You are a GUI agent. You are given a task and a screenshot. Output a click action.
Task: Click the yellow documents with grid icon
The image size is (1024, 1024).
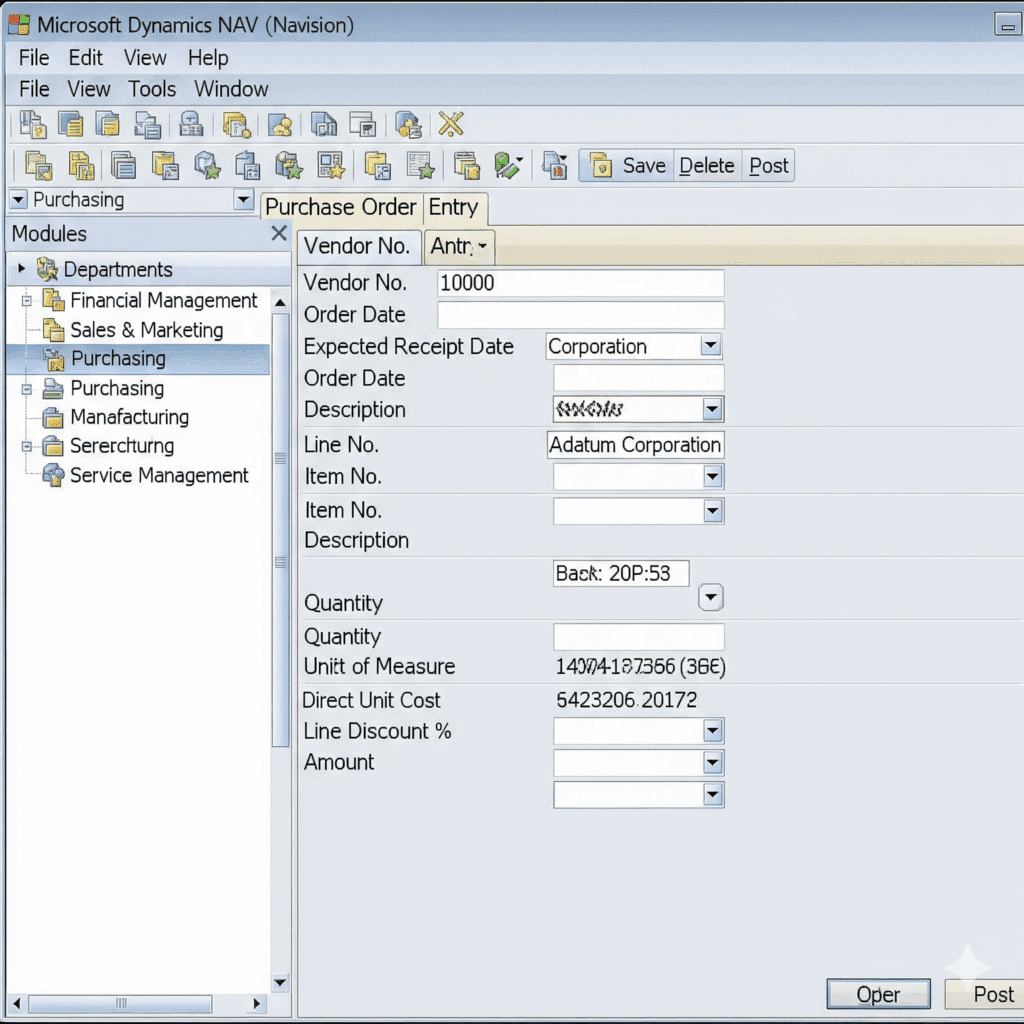coord(378,166)
